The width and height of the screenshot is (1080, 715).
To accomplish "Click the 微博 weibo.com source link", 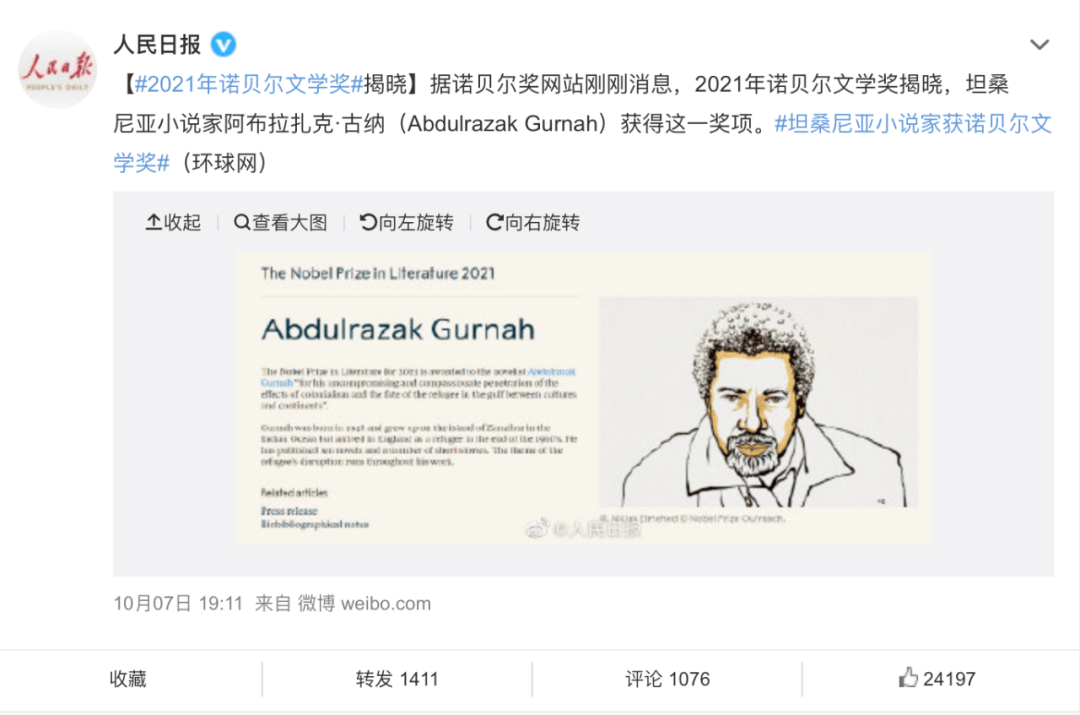I will click(364, 603).
